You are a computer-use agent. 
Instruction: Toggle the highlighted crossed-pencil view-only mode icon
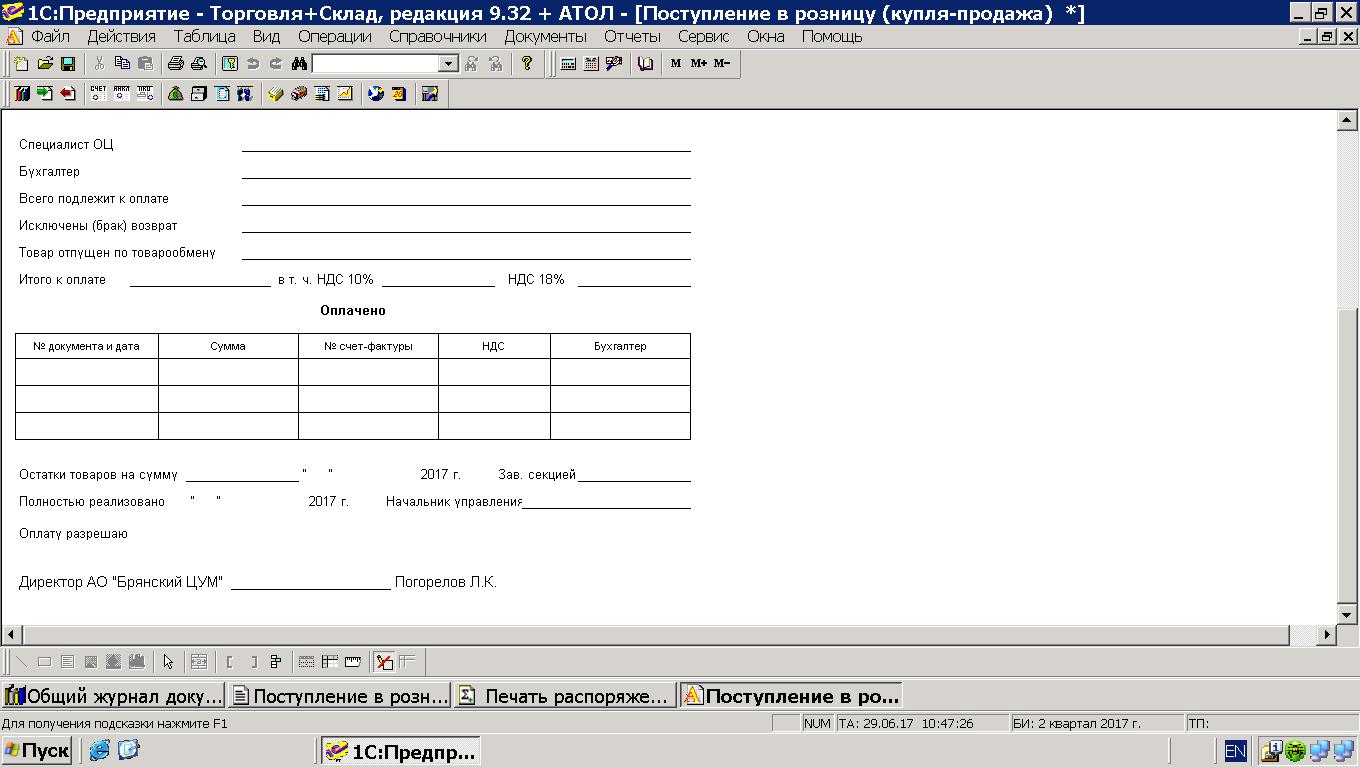[384, 662]
